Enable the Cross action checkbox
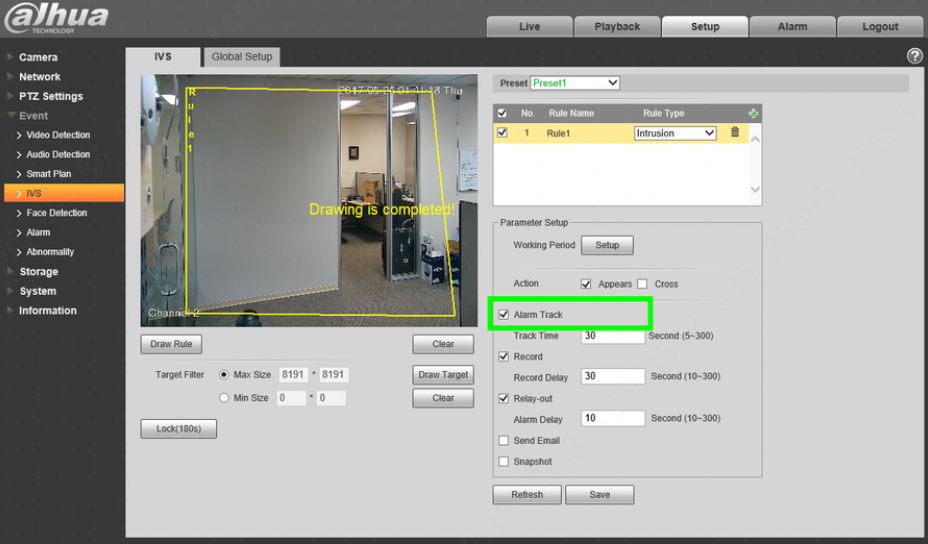Image resolution: width=928 pixels, height=544 pixels. (x=642, y=284)
